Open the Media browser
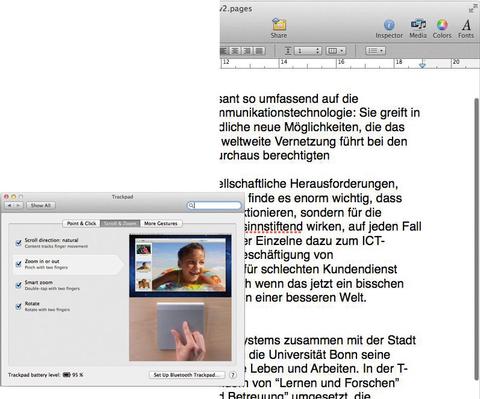The image size is (480, 399). pos(418,28)
